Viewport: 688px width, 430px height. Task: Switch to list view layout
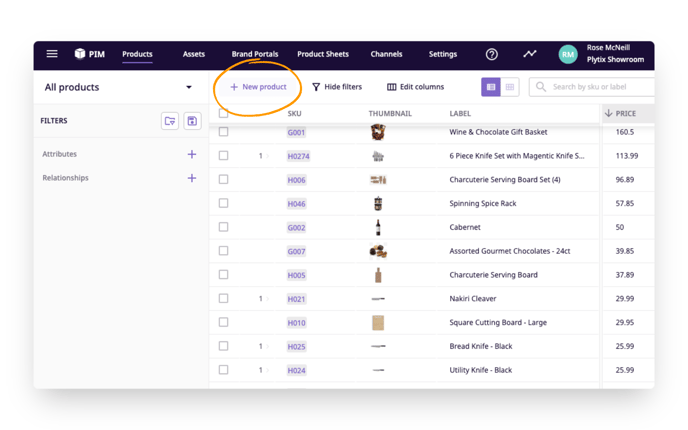(x=491, y=87)
